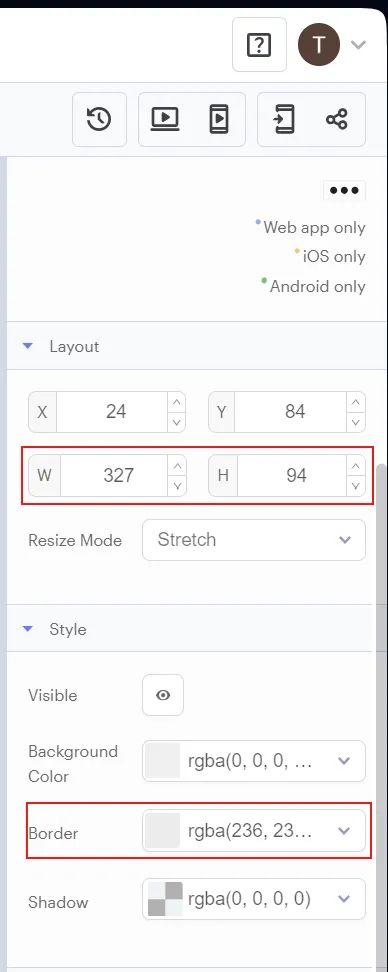
Task: Open version history clock icon
Action: [99, 120]
